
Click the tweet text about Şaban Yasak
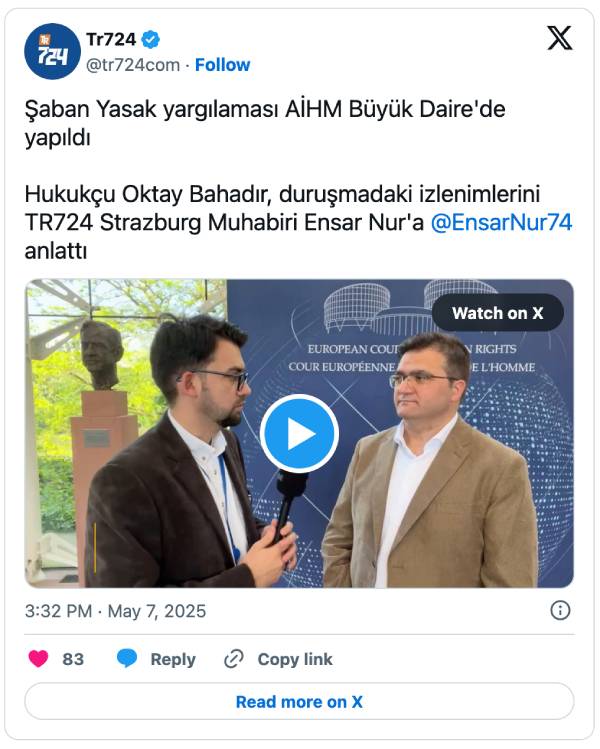(x=265, y=123)
